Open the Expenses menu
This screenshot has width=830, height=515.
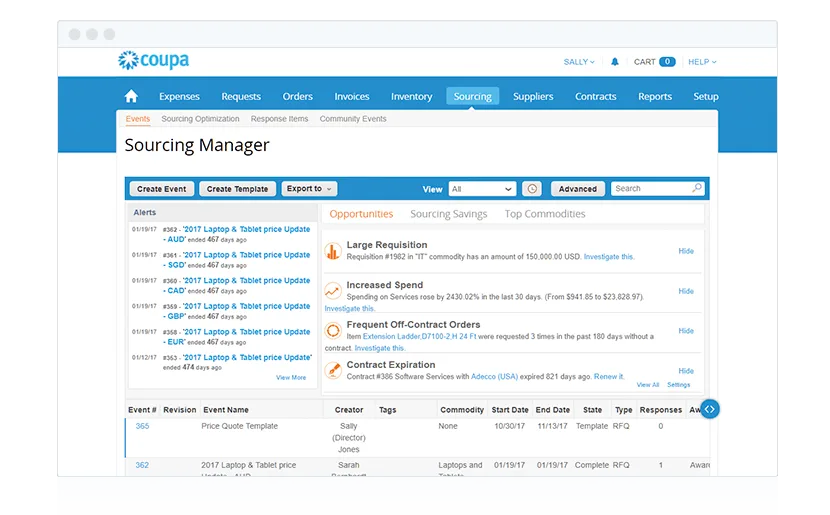pyautogui.click(x=179, y=96)
